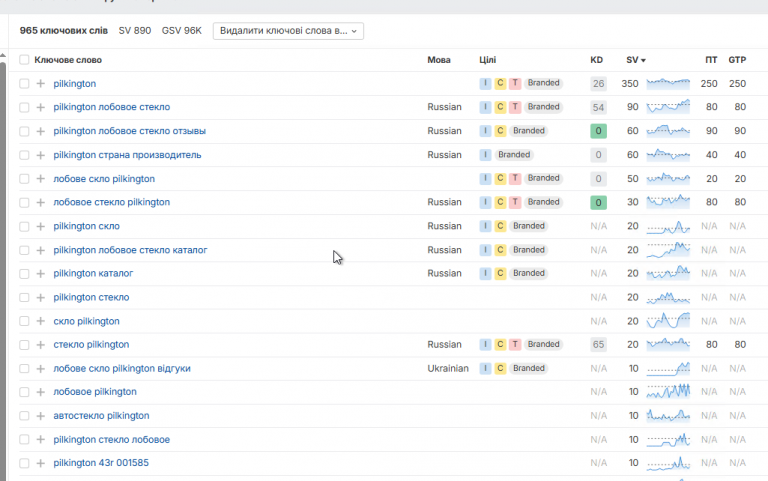Open лобове скло pilkington відгуки link
Viewport: 768px width, 481px height.
point(122,368)
